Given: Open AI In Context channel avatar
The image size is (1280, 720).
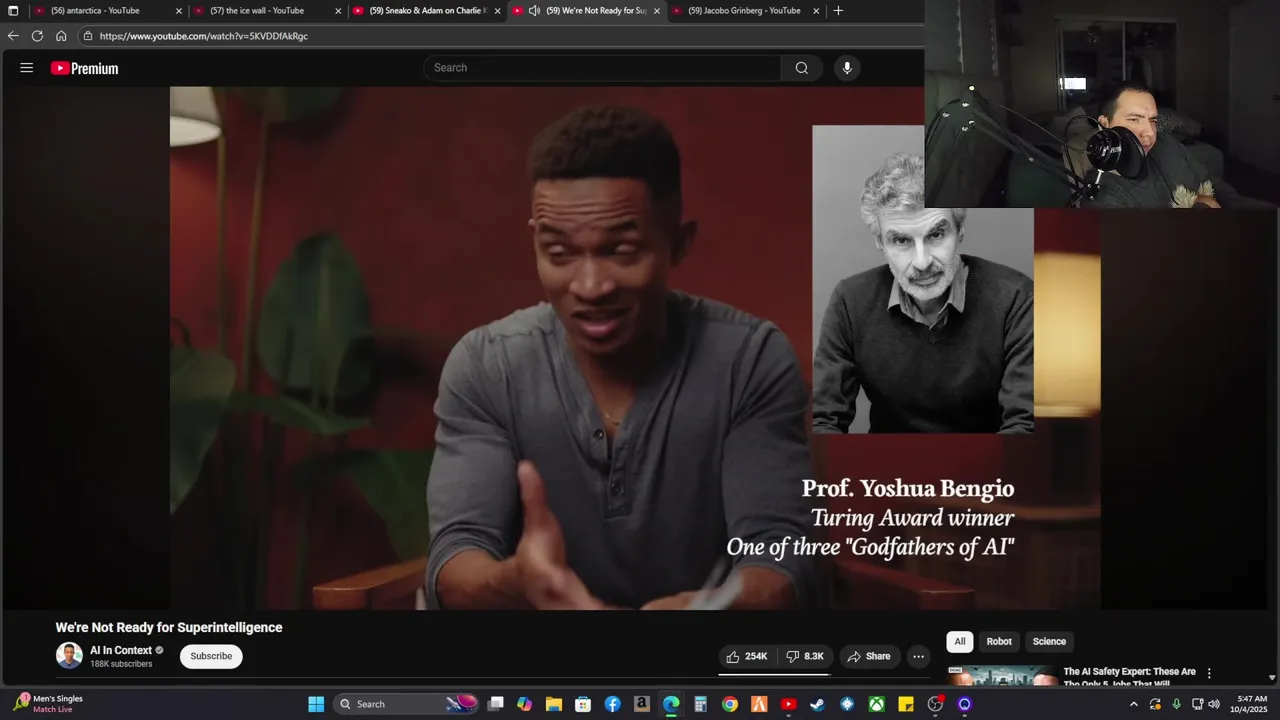Looking at the screenshot, I should 69,656.
